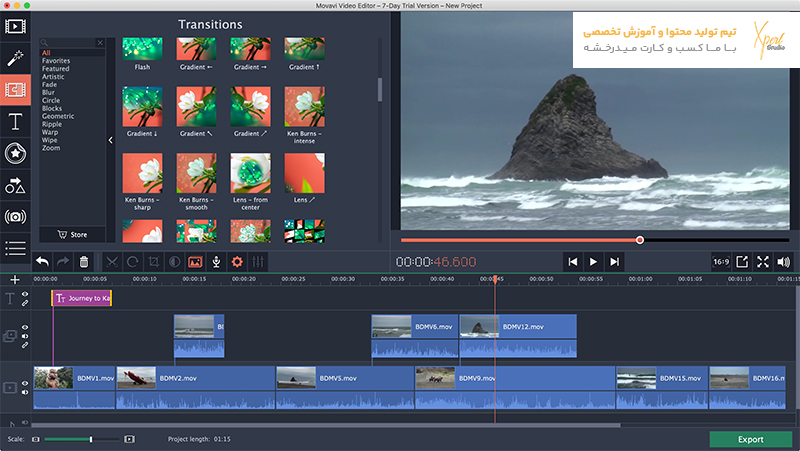Select the Blur category
This screenshot has width=800, height=451.
48,92
